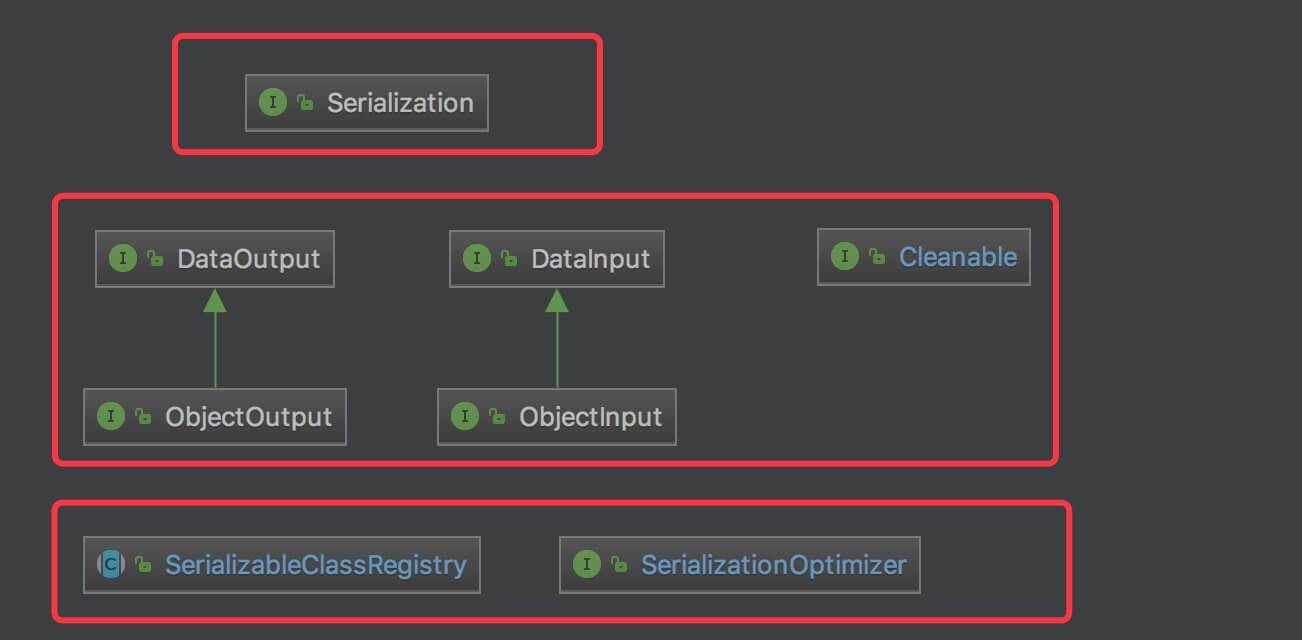Open the SerializableClassRegistry link text
The image size is (1302, 640).
pyautogui.click(x=315, y=565)
